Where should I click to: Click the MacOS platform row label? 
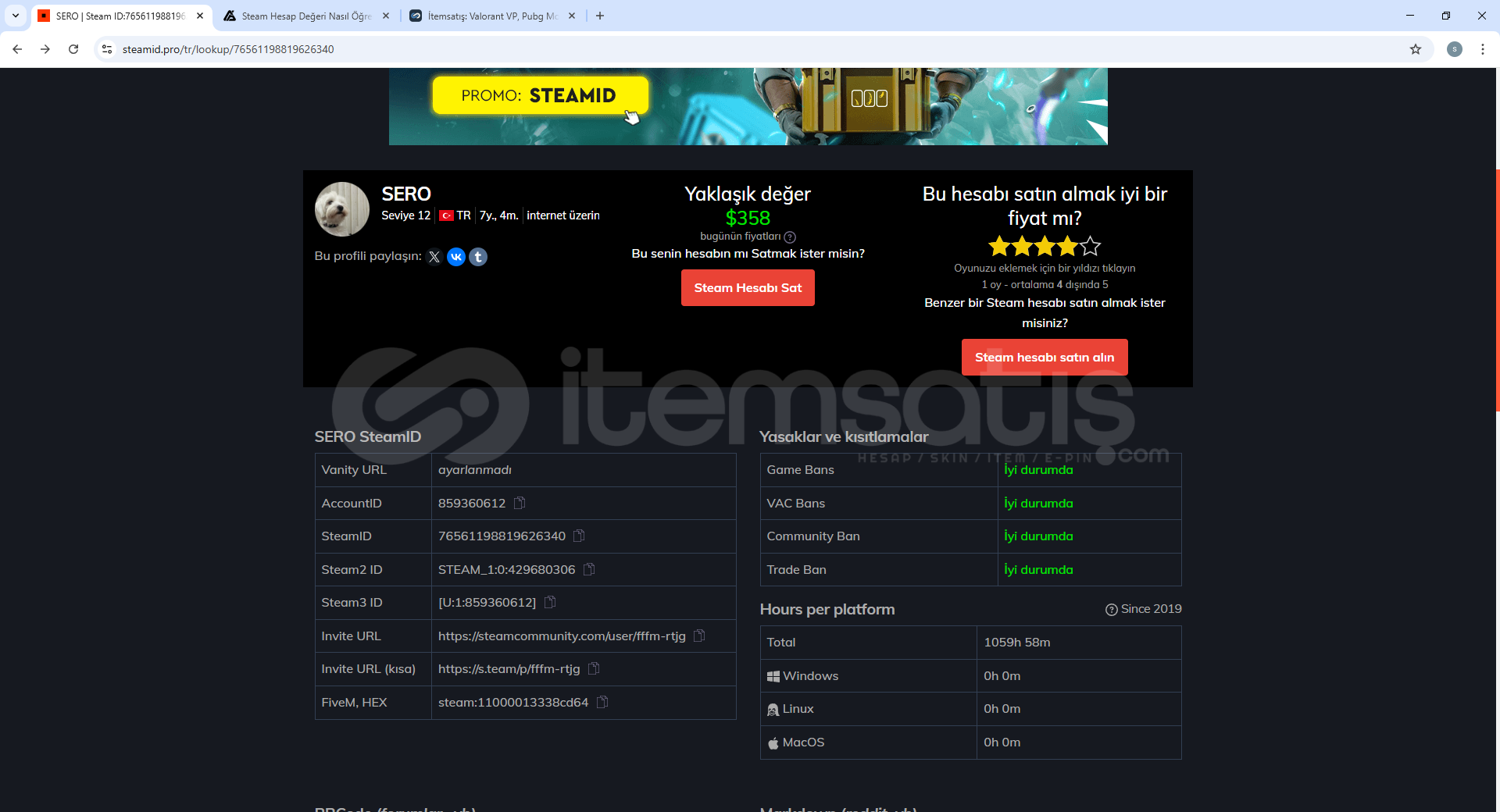coord(795,742)
